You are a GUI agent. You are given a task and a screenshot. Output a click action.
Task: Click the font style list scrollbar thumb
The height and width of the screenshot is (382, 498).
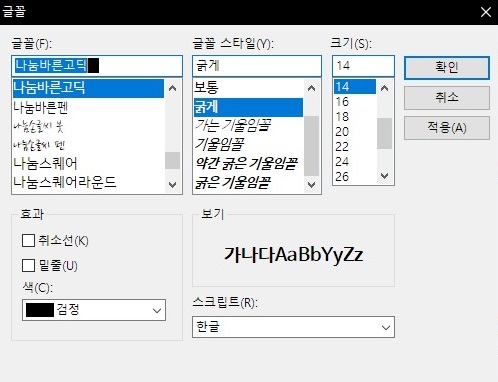311,146
